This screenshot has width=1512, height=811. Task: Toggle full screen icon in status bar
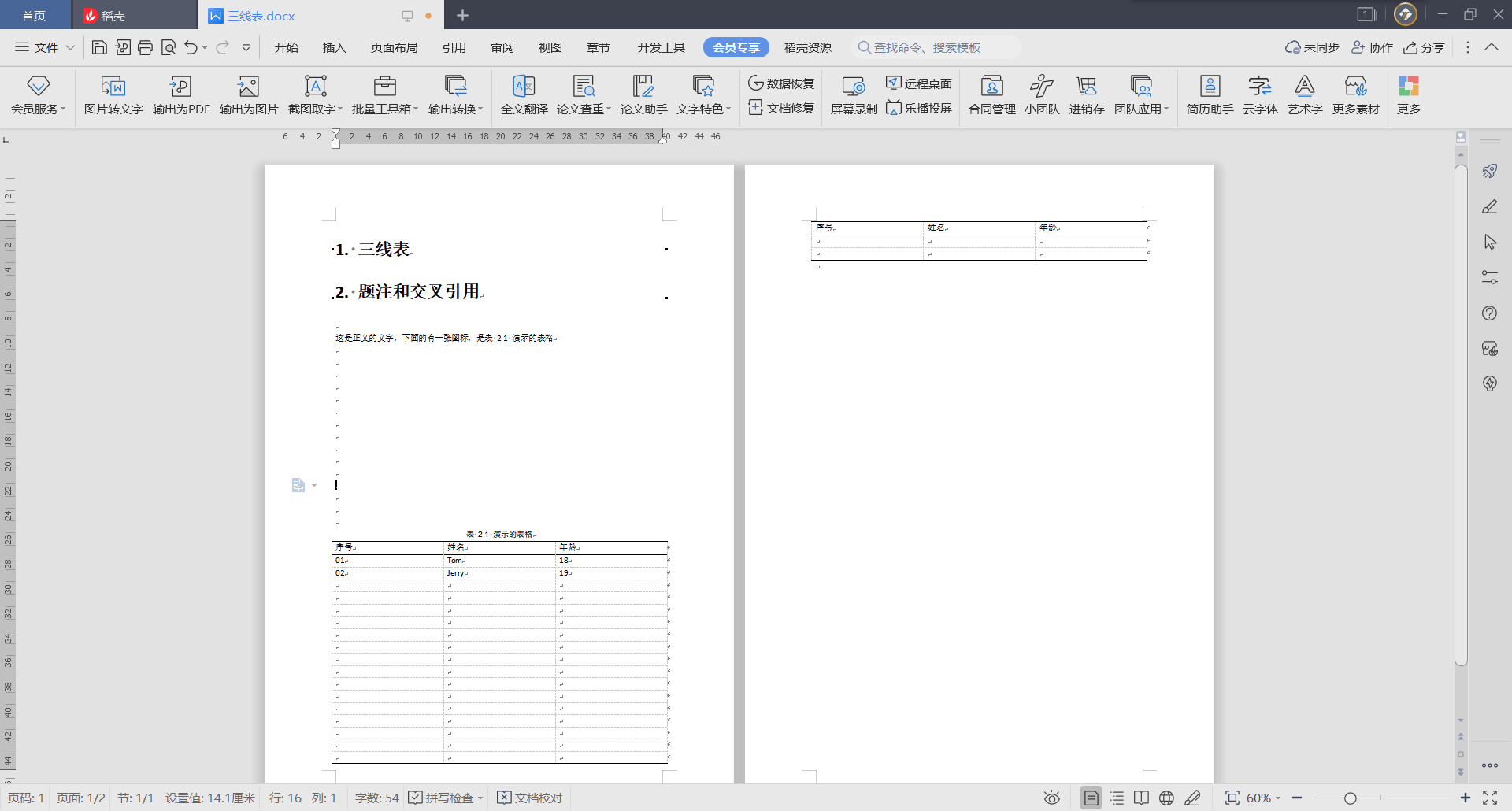tap(1490, 798)
